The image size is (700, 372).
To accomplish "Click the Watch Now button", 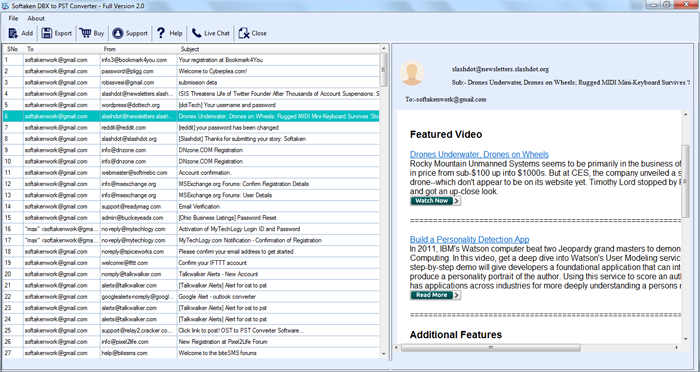I will coord(435,201).
